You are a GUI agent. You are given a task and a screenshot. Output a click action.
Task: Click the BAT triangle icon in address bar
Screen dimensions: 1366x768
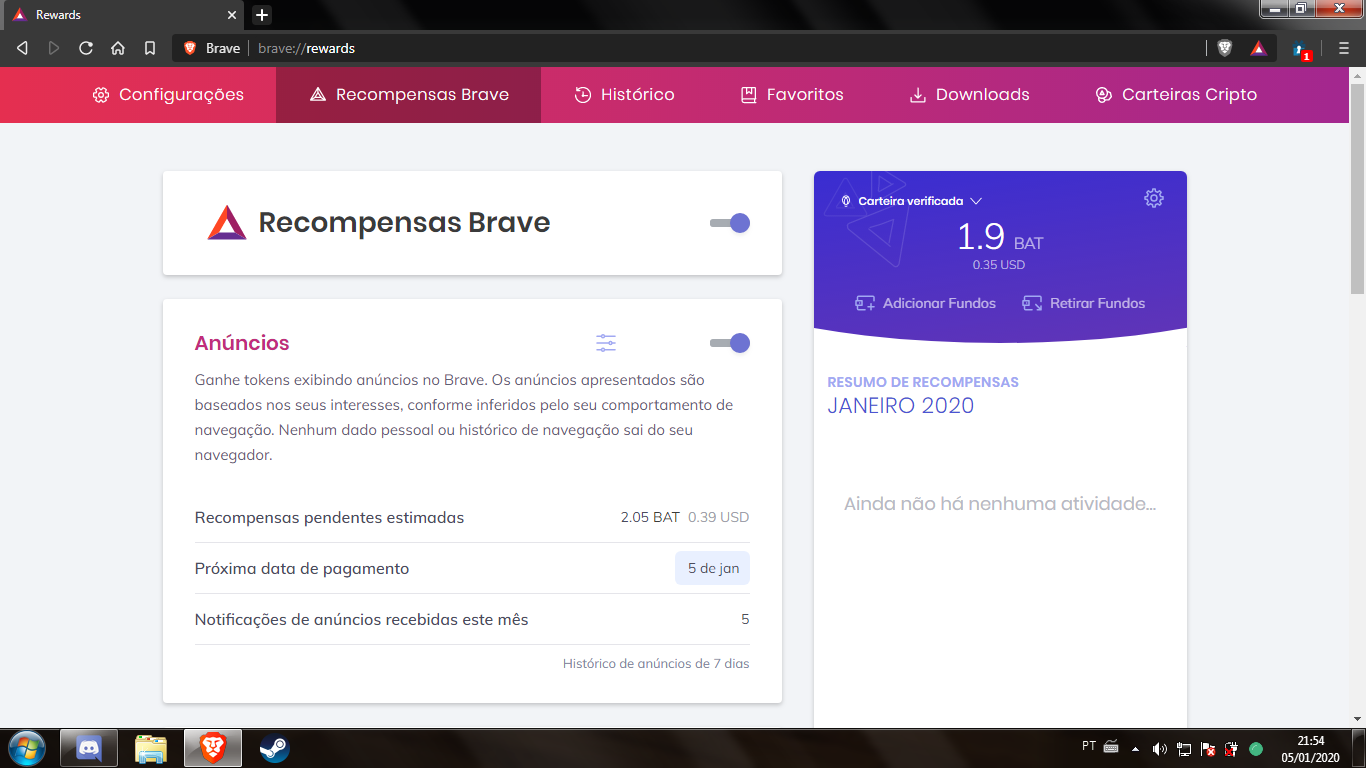pos(1258,48)
